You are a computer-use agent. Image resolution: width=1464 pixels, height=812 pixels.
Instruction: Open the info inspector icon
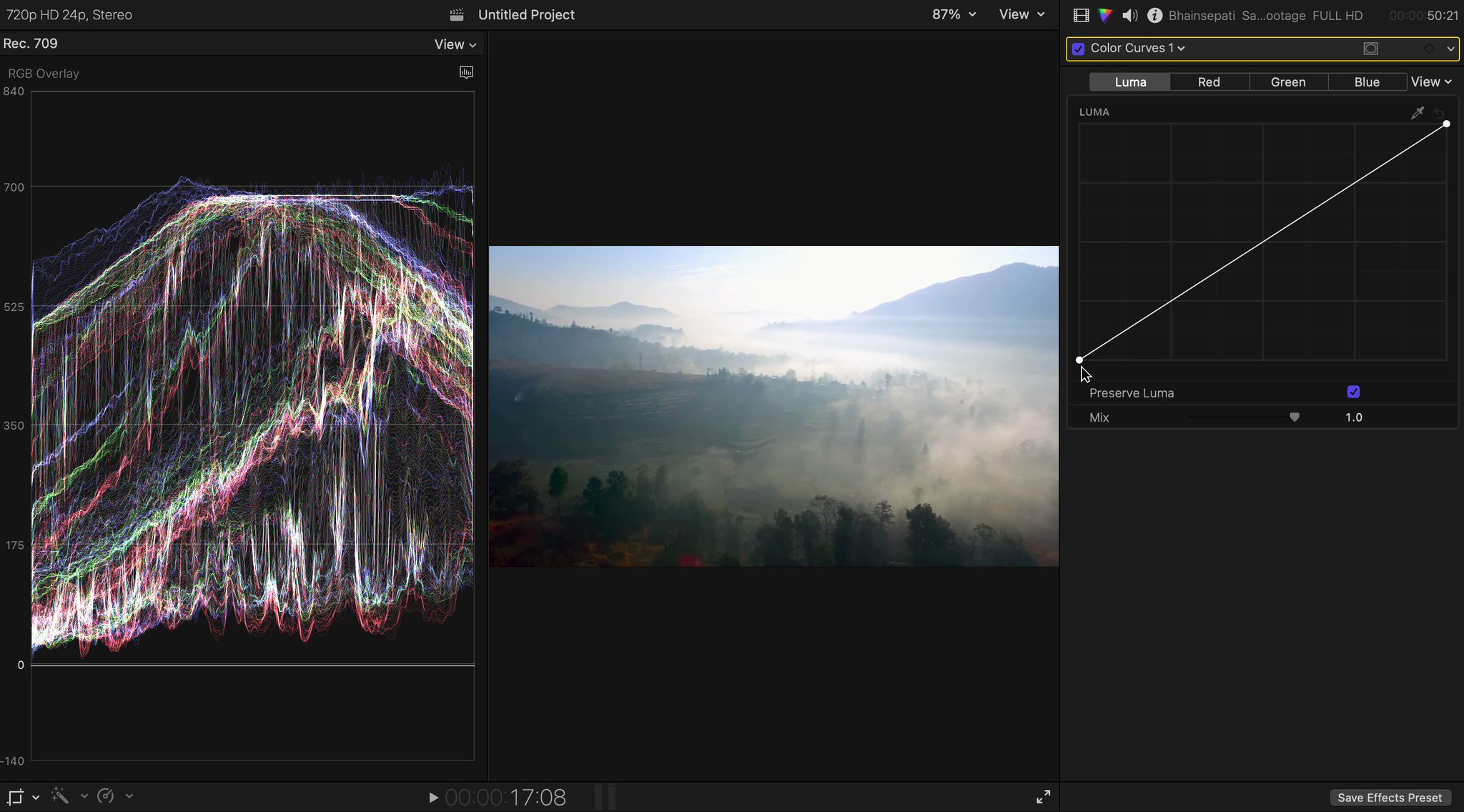click(x=1154, y=15)
